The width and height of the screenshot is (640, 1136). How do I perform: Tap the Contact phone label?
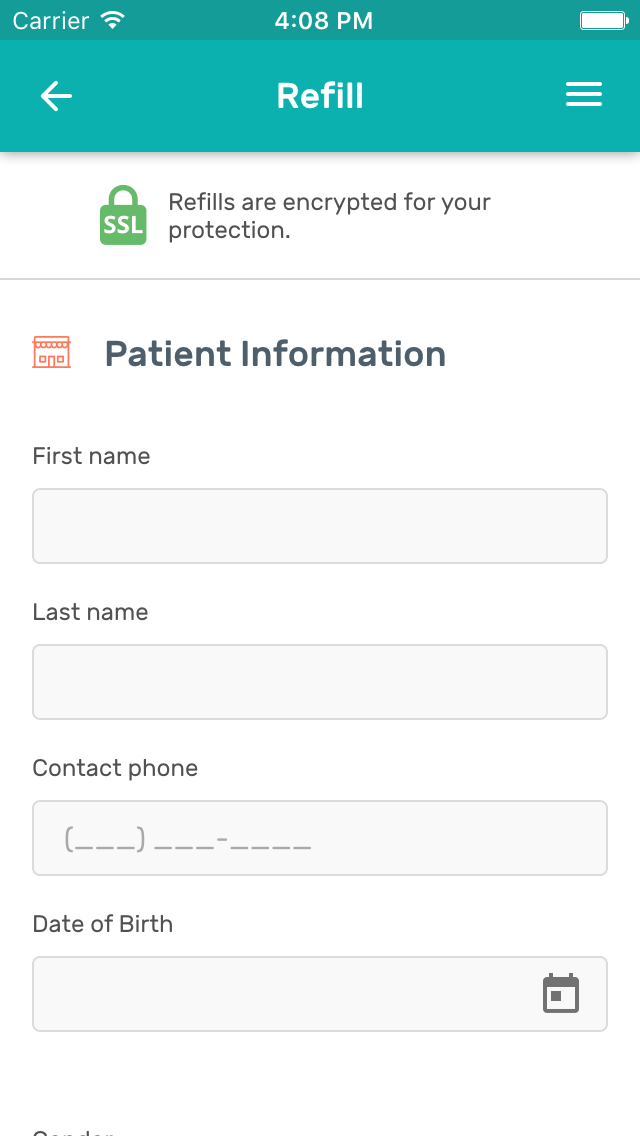click(115, 768)
